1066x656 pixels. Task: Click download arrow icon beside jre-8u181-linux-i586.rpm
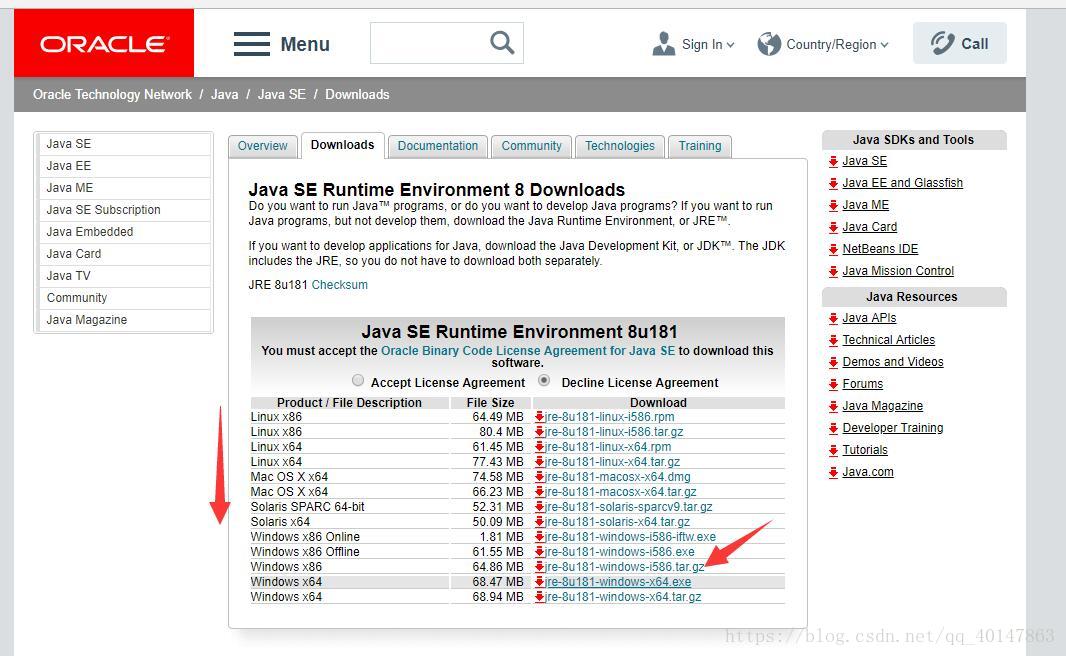click(539, 417)
